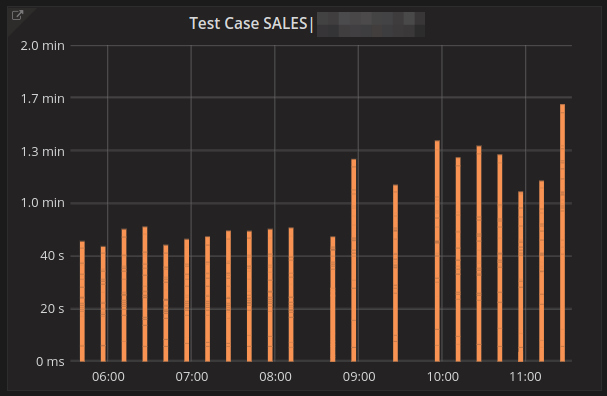Open the panel external link icon
This screenshot has height=396, width=607.
17,15
